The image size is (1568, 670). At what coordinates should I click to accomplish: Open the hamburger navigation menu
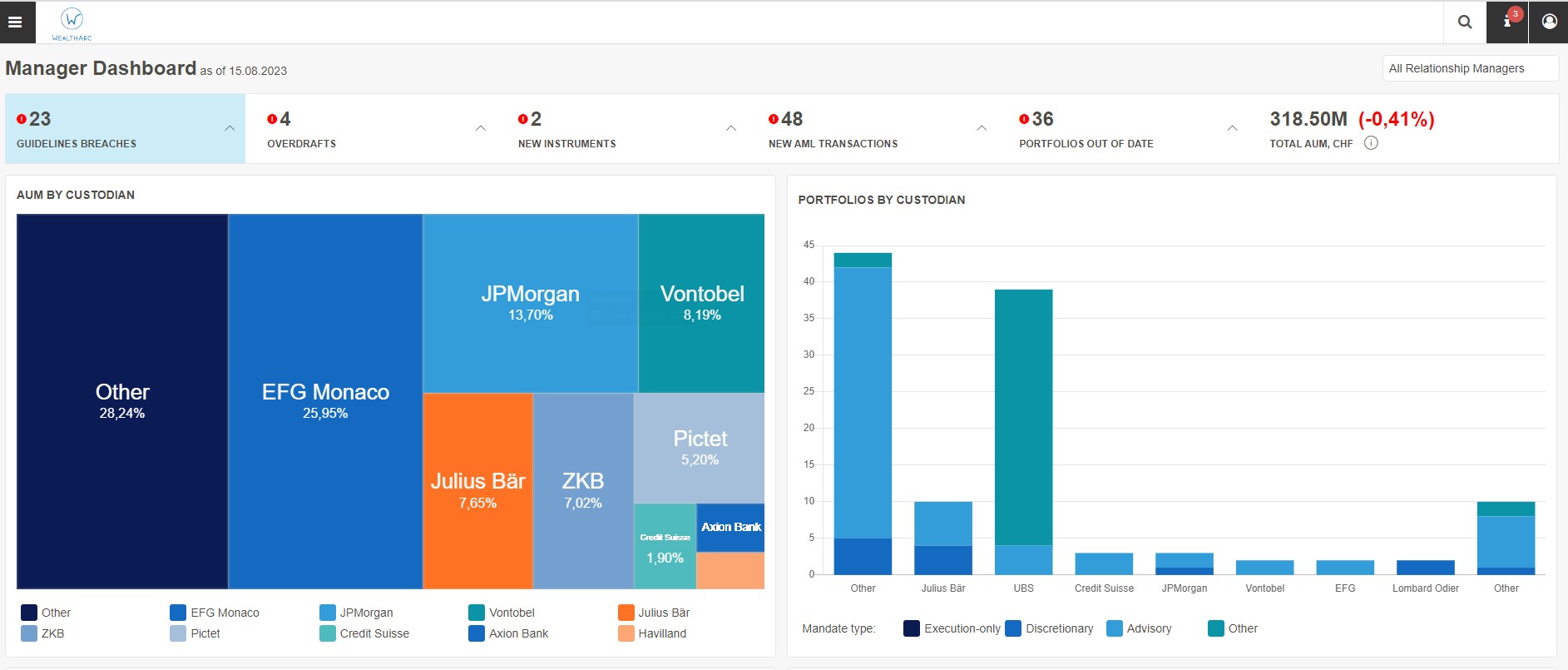[x=15, y=22]
